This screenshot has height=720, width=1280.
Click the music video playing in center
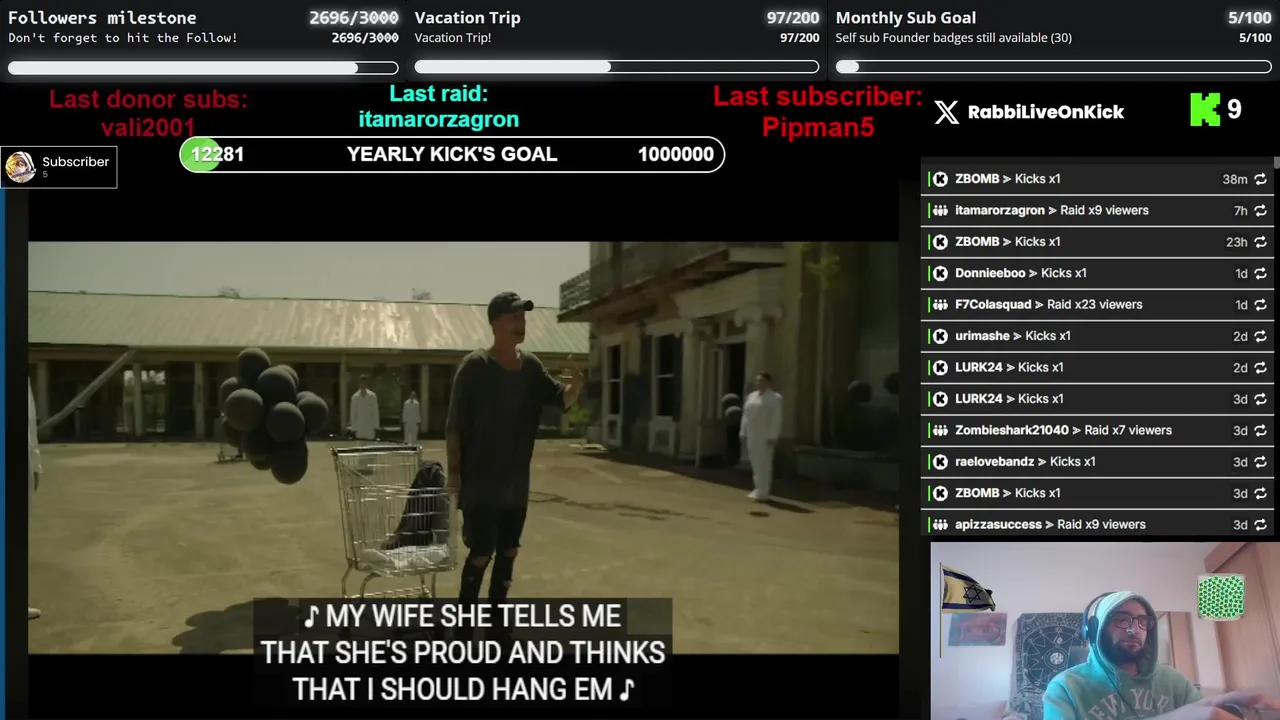pos(463,448)
